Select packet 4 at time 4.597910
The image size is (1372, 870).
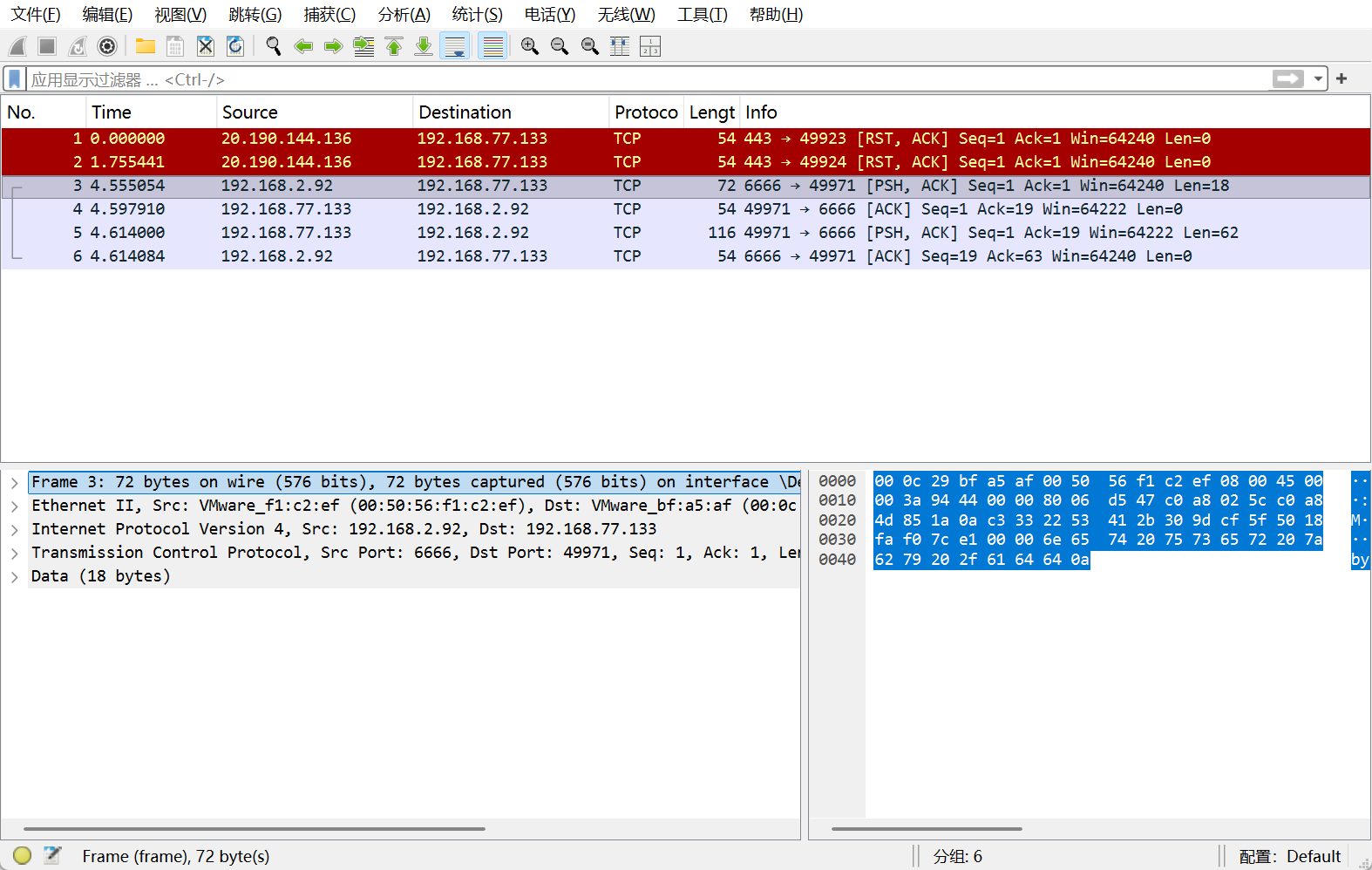pyautogui.click(x=686, y=209)
